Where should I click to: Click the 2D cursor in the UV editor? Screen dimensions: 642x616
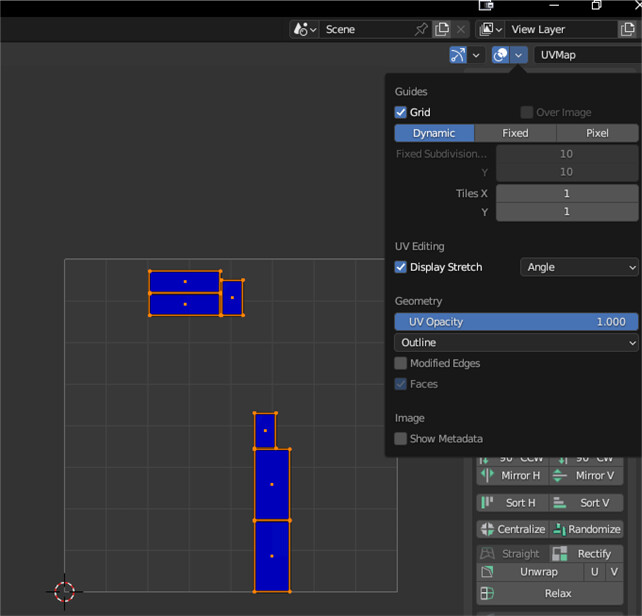coord(64,591)
